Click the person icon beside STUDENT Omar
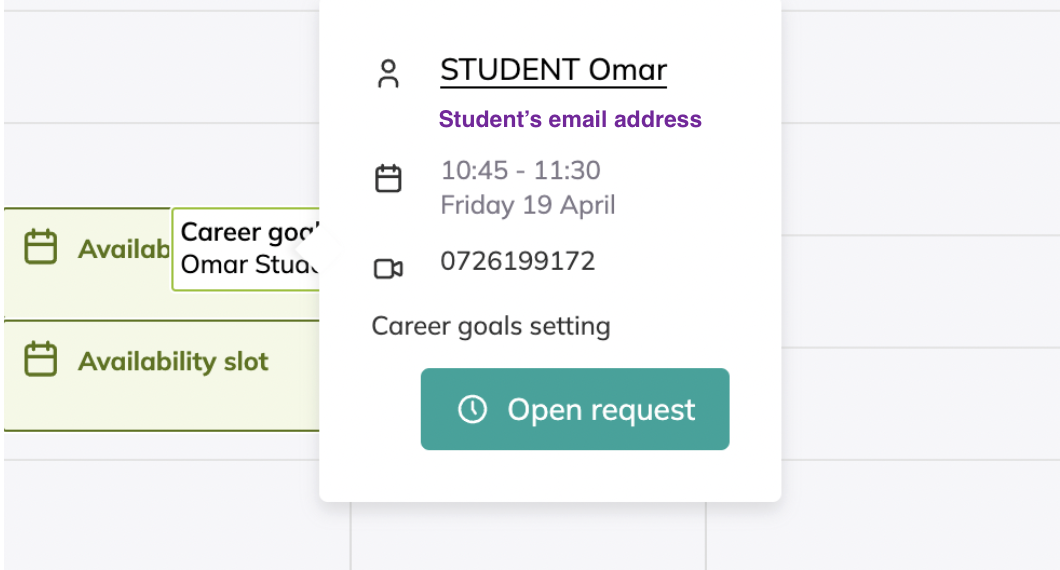This screenshot has width=1060, height=570. pyautogui.click(x=388, y=73)
